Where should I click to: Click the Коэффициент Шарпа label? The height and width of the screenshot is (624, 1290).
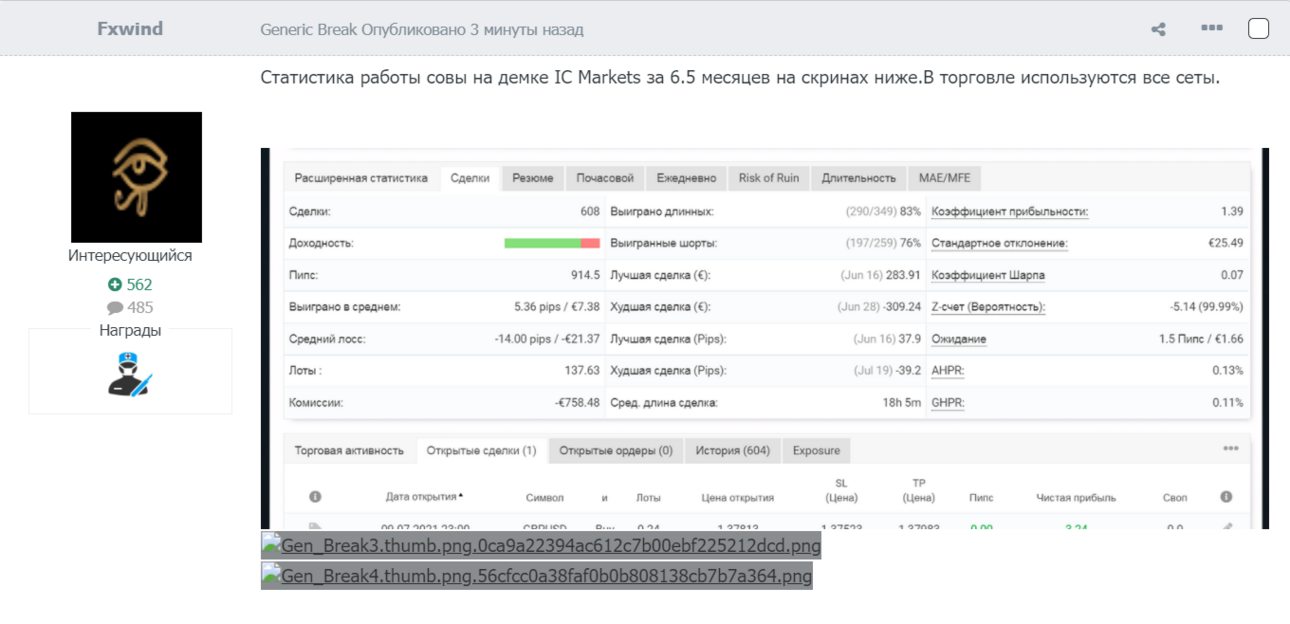[x=988, y=275]
